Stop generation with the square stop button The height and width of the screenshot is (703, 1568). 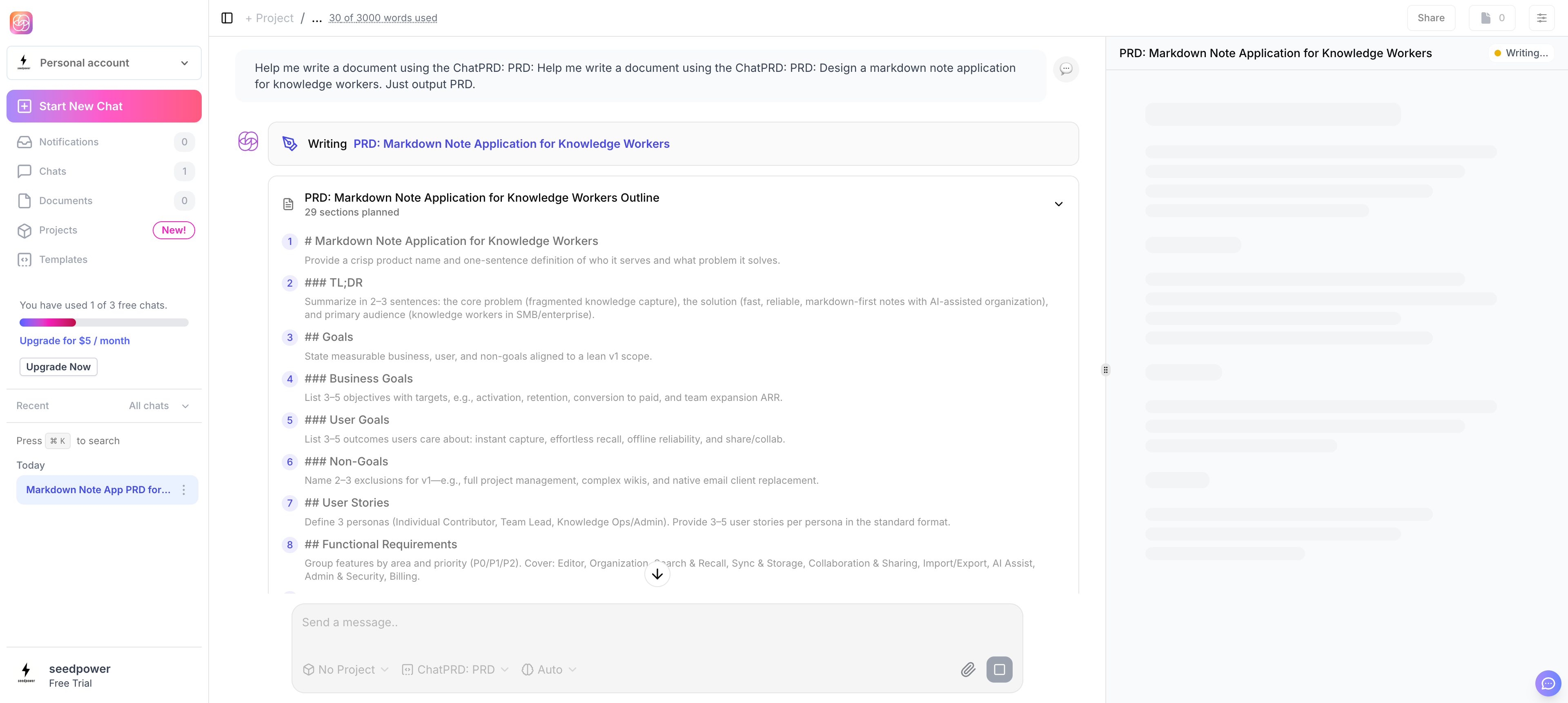coord(1000,670)
